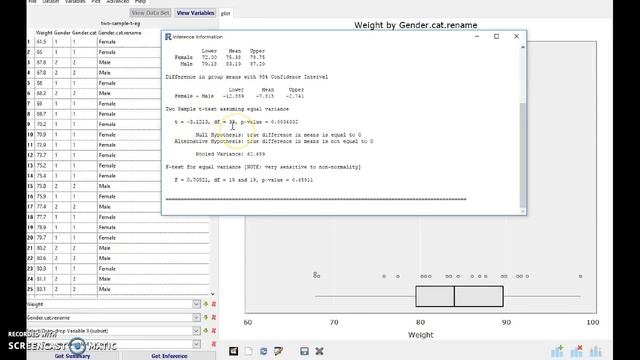Click the Gender.cat.rename column header
640x360 pixels.
tap(120, 33)
